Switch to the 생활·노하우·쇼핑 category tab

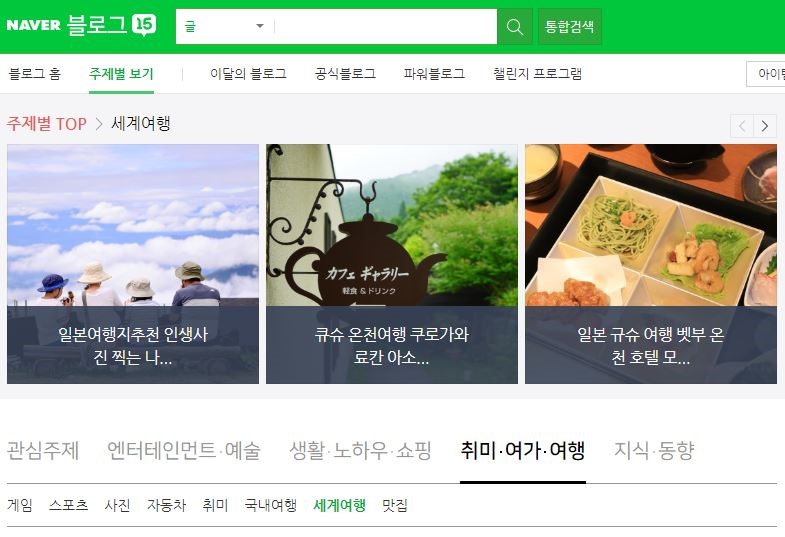[x=360, y=450]
